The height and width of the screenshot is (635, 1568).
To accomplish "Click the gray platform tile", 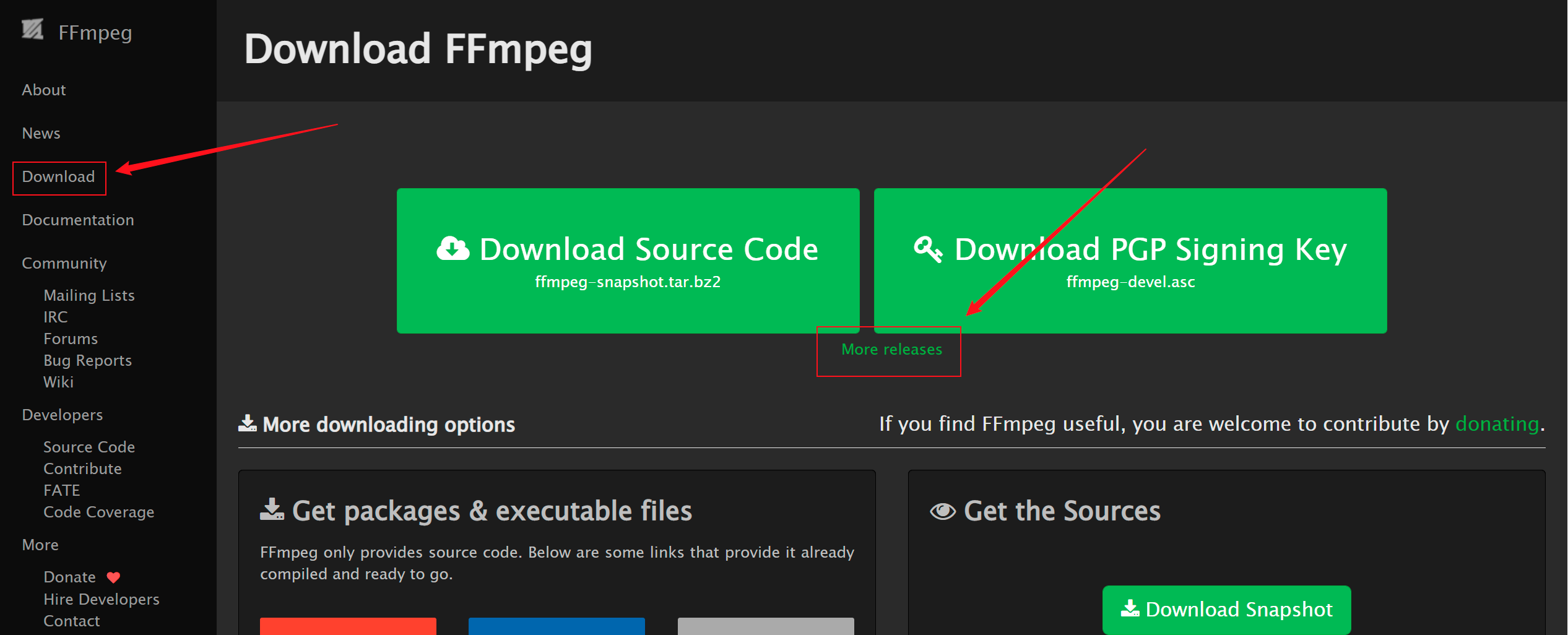I will [766, 626].
